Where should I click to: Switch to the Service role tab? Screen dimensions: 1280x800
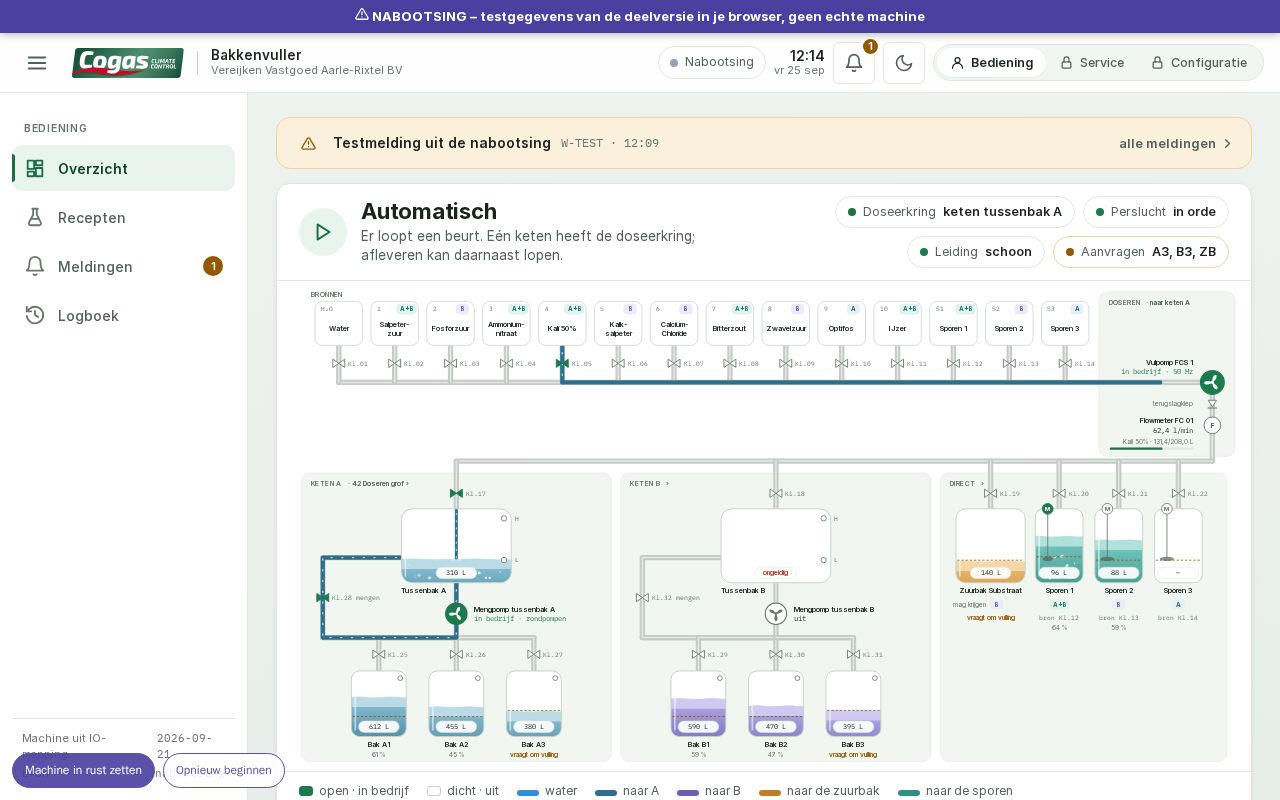[x=1092, y=63]
